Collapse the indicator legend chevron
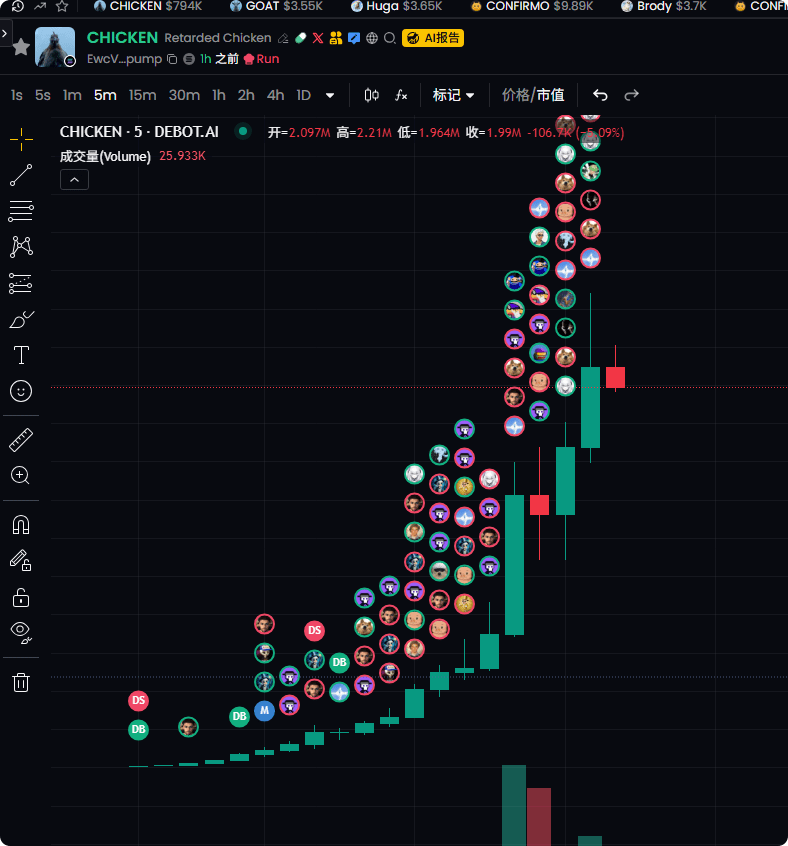The image size is (788, 846). click(x=74, y=180)
